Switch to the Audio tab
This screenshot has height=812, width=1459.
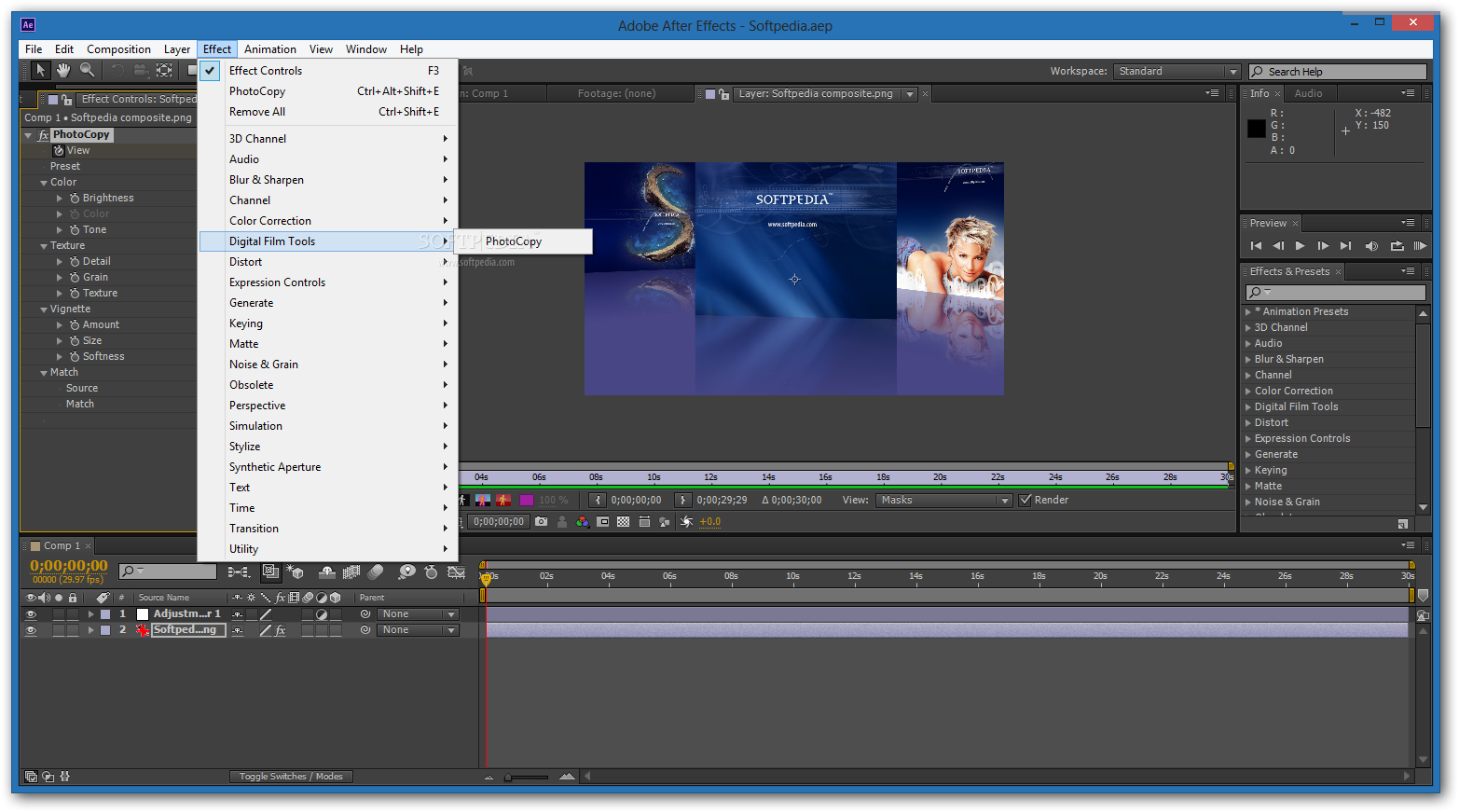coord(1308,93)
